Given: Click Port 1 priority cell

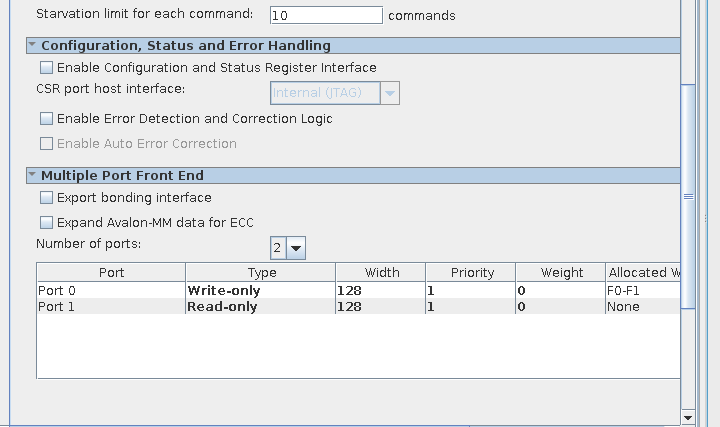Looking at the screenshot, I should pyautogui.click(x=471, y=307).
